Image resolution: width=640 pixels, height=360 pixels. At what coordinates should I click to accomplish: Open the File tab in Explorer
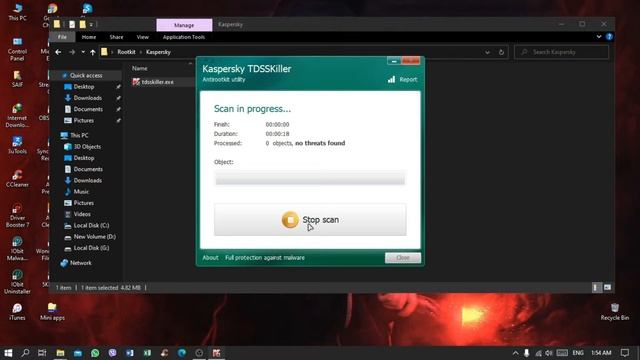click(62, 37)
